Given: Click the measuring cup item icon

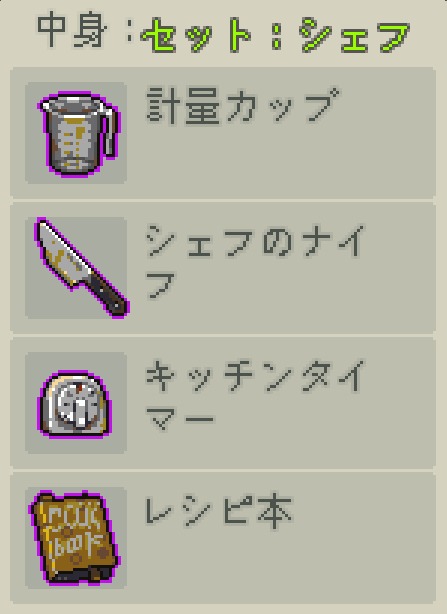Looking at the screenshot, I should coord(78,134).
